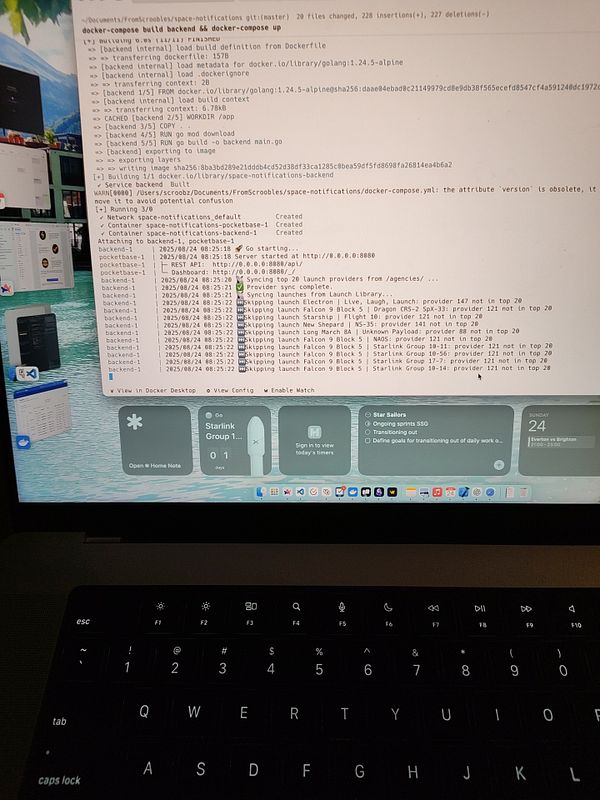
Task: Click the asterisk icon in Home Note widget
Action: [135, 422]
